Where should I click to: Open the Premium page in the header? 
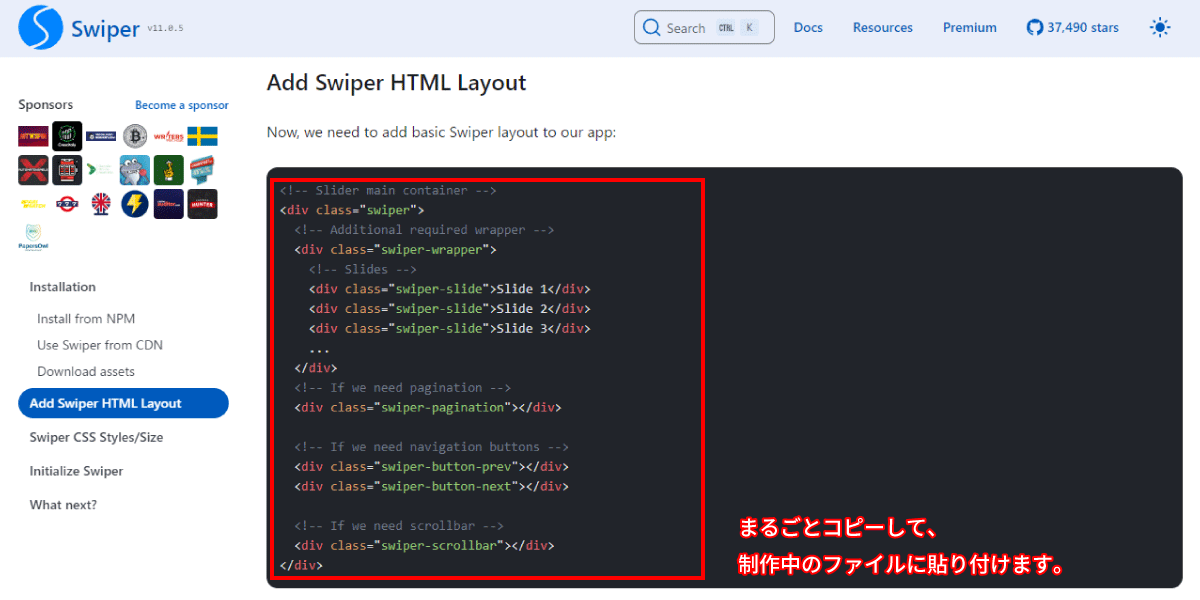pos(970,28)
